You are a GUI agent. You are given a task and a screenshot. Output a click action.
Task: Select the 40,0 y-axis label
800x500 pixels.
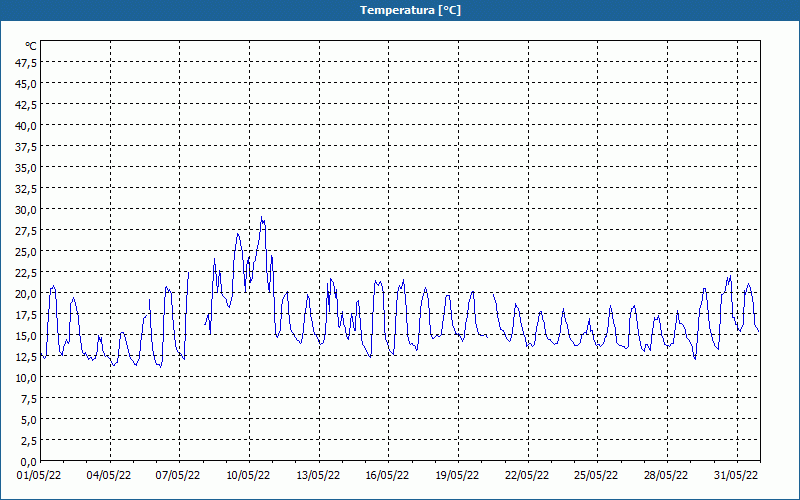(27, 126)
